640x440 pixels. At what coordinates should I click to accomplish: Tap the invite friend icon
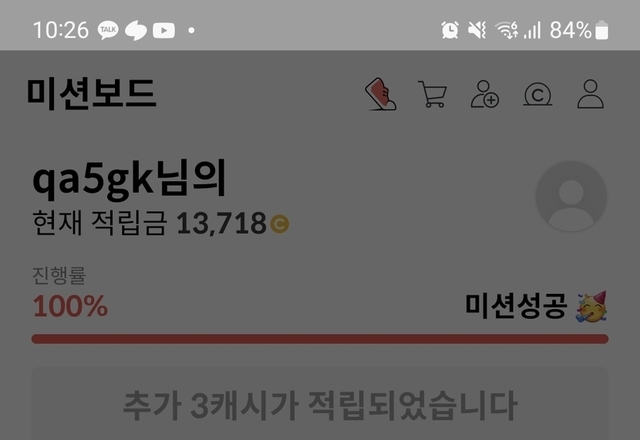(x=485, y=94)
